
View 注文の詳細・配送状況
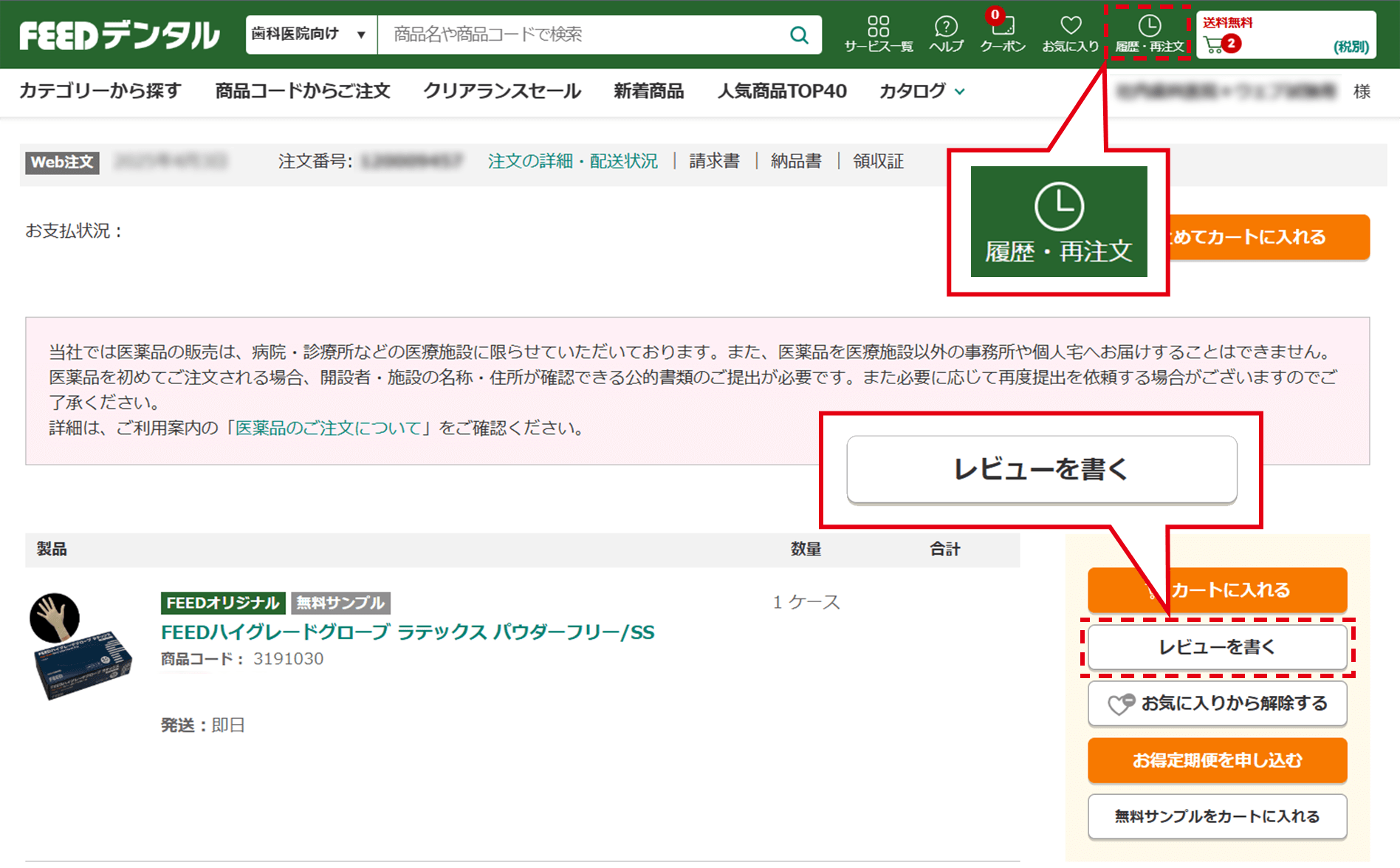(572, 161)
